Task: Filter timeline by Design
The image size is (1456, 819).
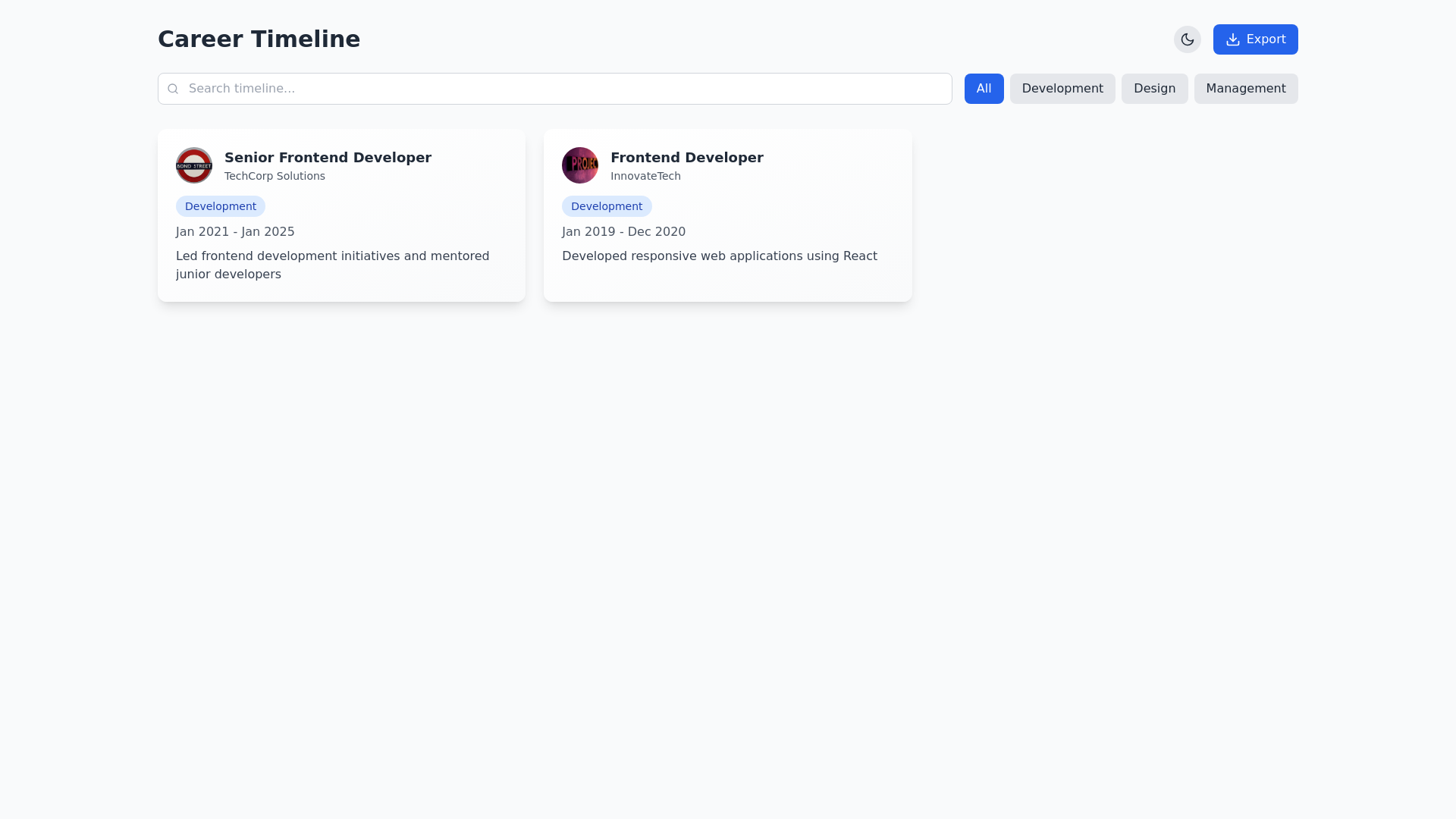Action: (x=1154, y=89)
